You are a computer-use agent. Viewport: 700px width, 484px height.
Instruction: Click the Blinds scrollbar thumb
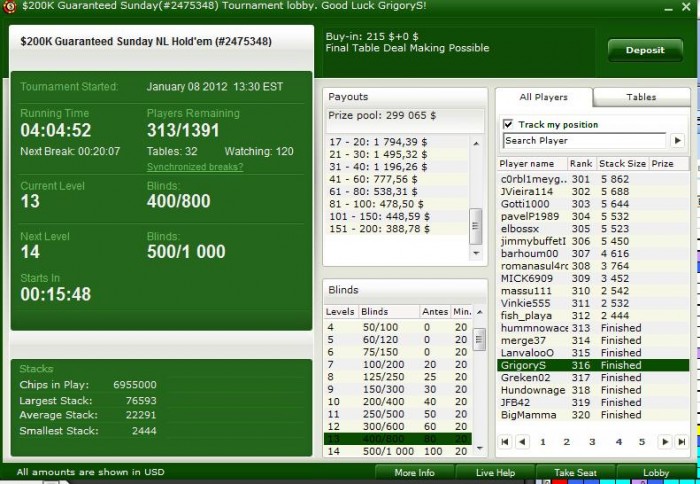tap(479, 340)
